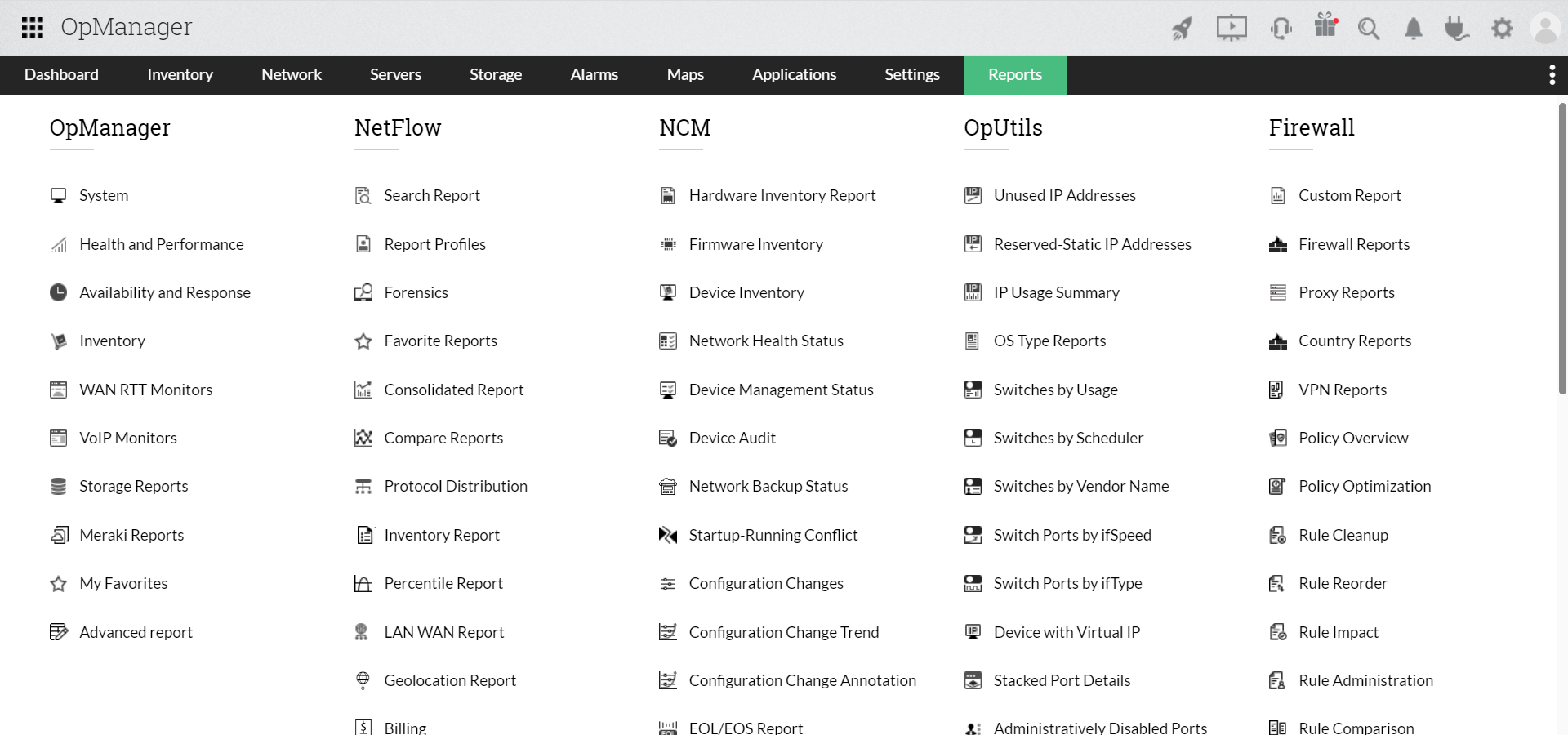Open Switch Ports by ifSpeed report
The height and width of the screenshot is (735, 1568).
pos(1072,535)
